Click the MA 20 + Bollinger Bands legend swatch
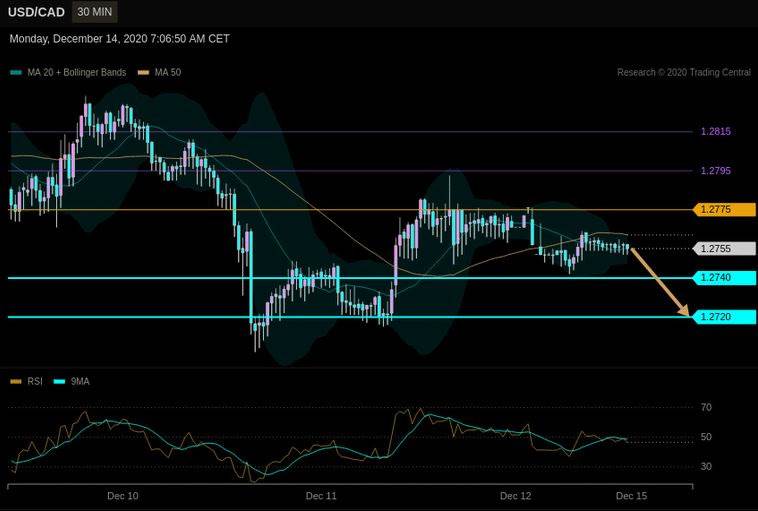The width and height of the screenshot is (758, 511). click(16, 73)
